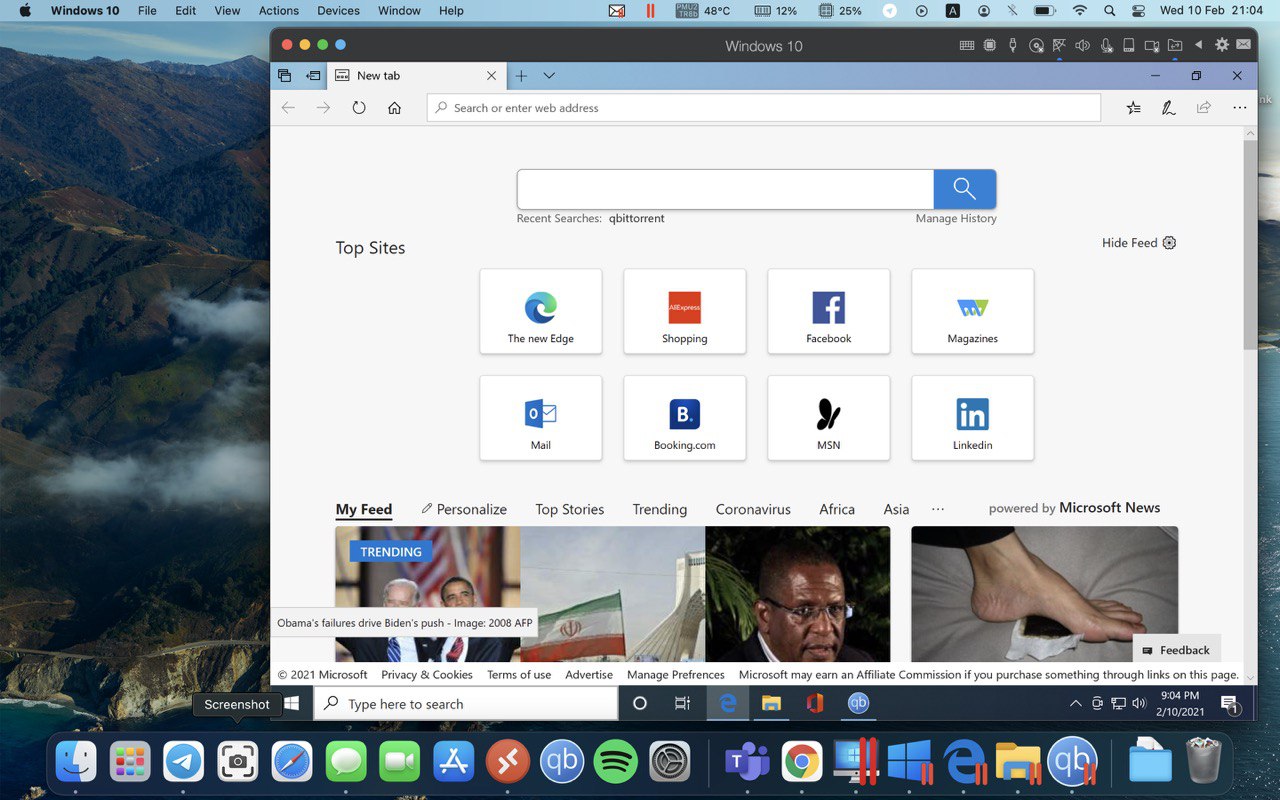1280x800 pixels.
Task: Select the Trending feed tab
Action: click(660, 509)
